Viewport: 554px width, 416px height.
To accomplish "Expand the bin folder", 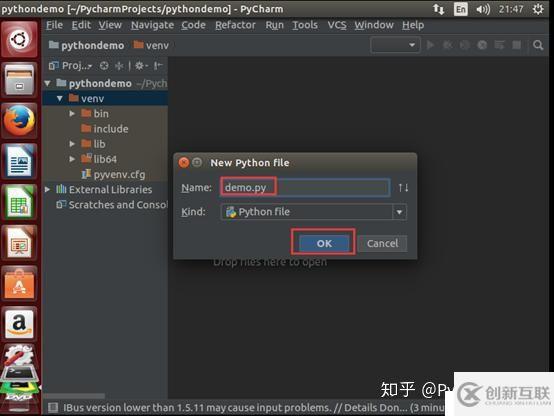I will click(72, 113).
